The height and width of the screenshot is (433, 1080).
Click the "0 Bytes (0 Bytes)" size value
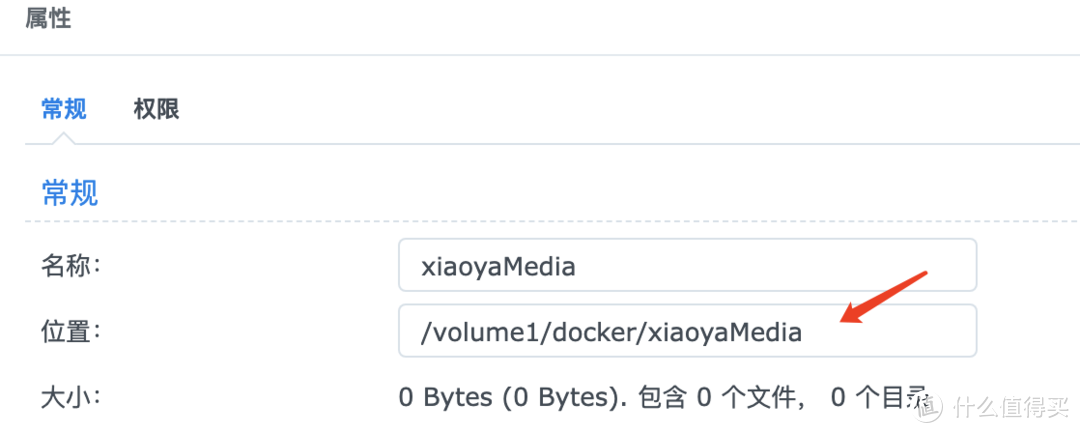click(x=505, y=398)
